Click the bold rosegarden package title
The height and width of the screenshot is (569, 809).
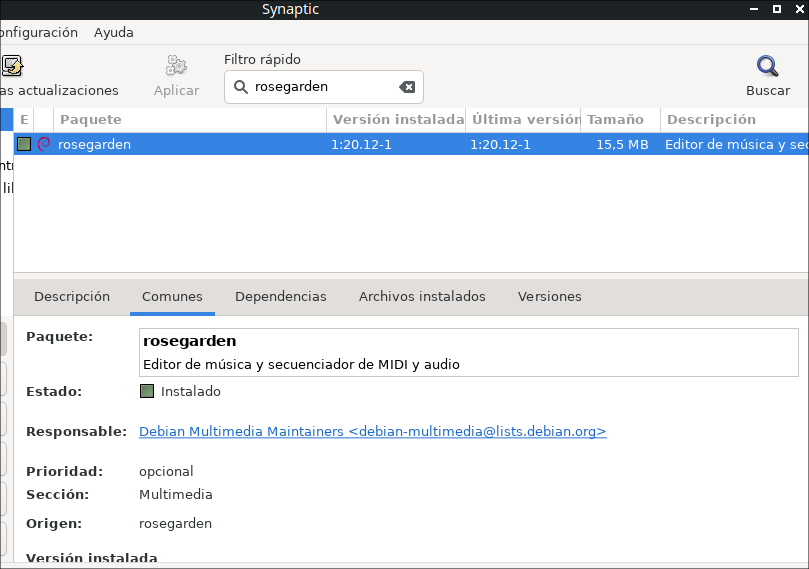pos(190,341)
